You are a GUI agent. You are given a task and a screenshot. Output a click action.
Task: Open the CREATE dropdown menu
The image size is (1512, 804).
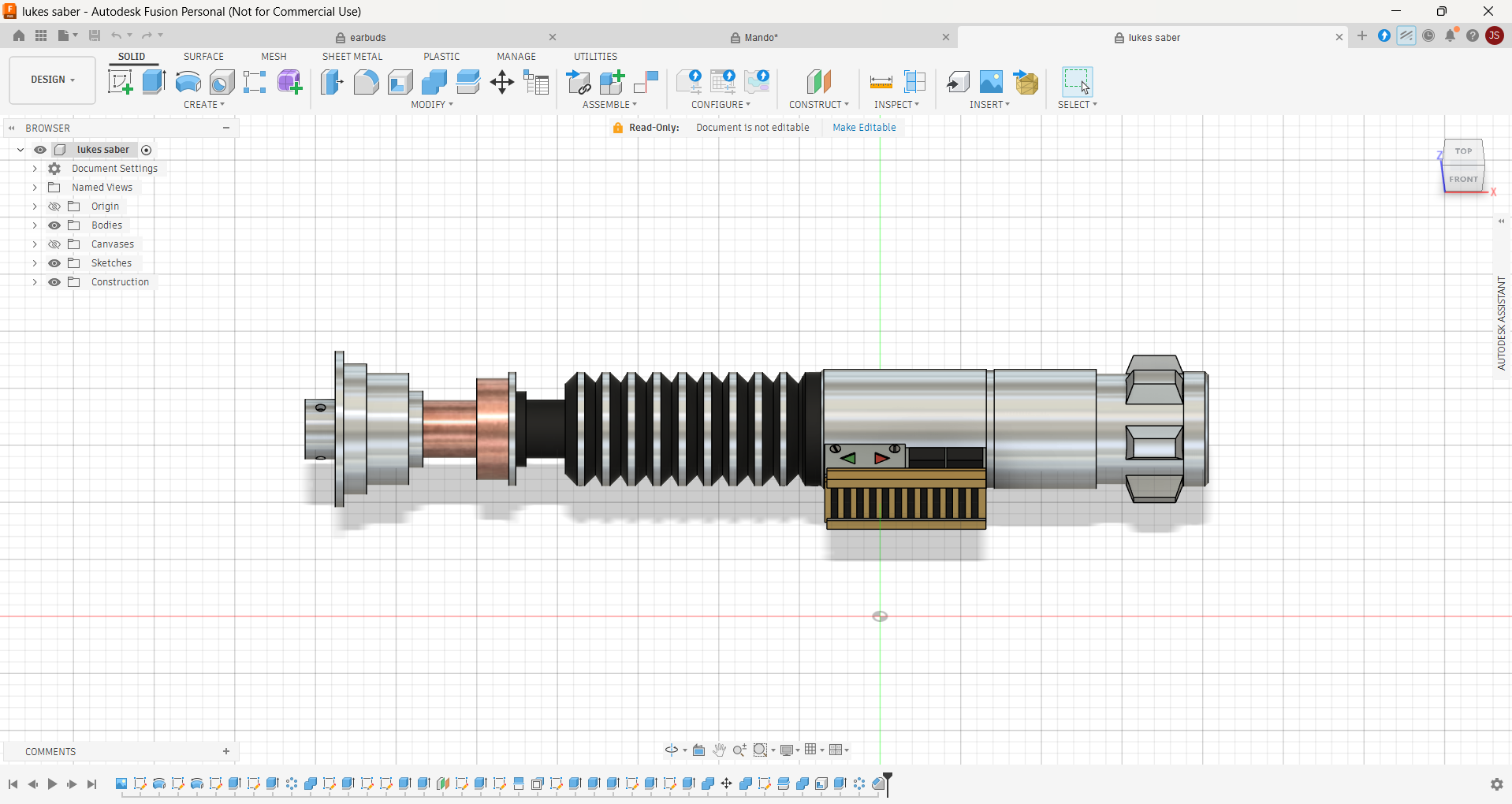204,105
